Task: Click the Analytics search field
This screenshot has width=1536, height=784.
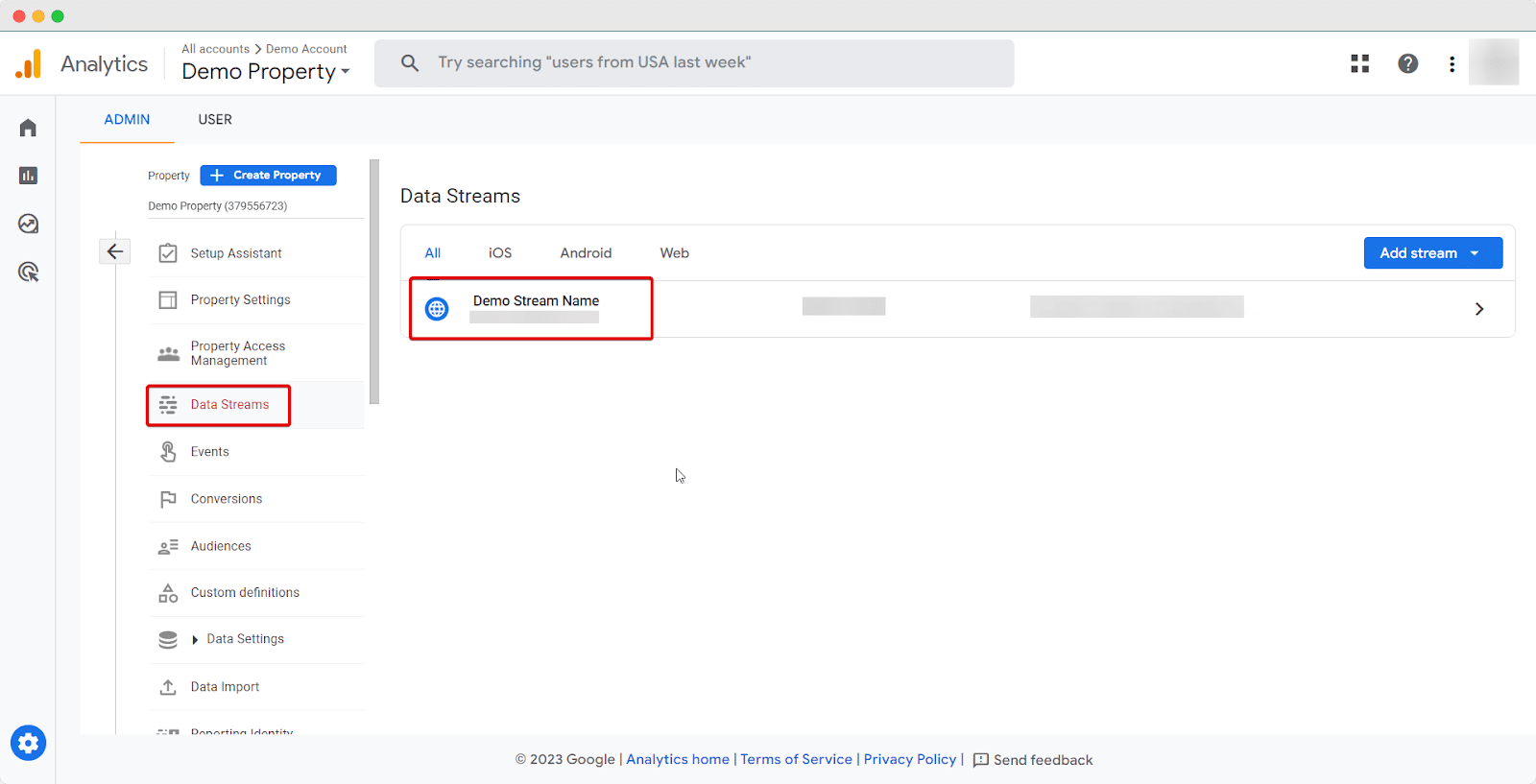Action: (693, 63)
